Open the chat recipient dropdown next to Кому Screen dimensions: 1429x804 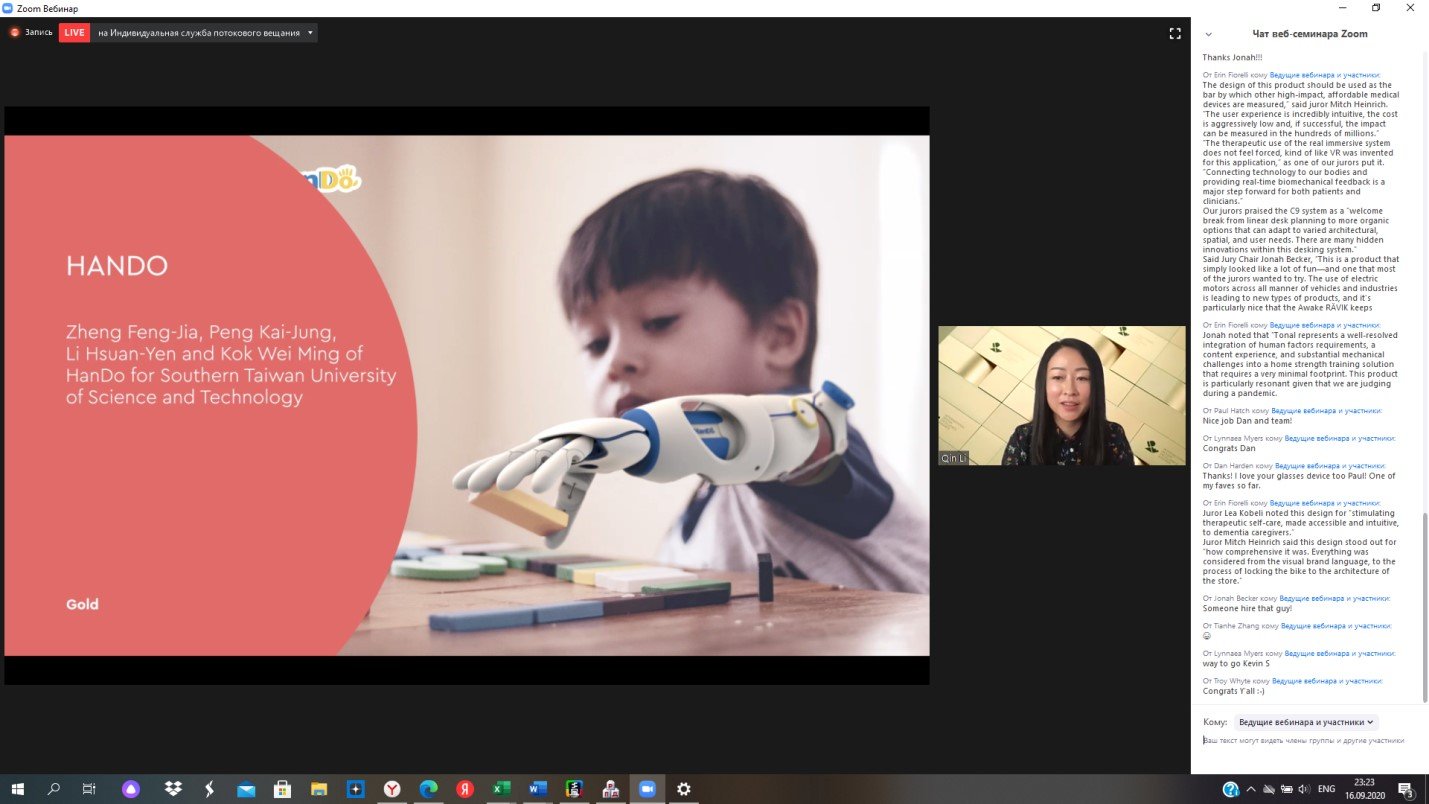point(1306,722)
